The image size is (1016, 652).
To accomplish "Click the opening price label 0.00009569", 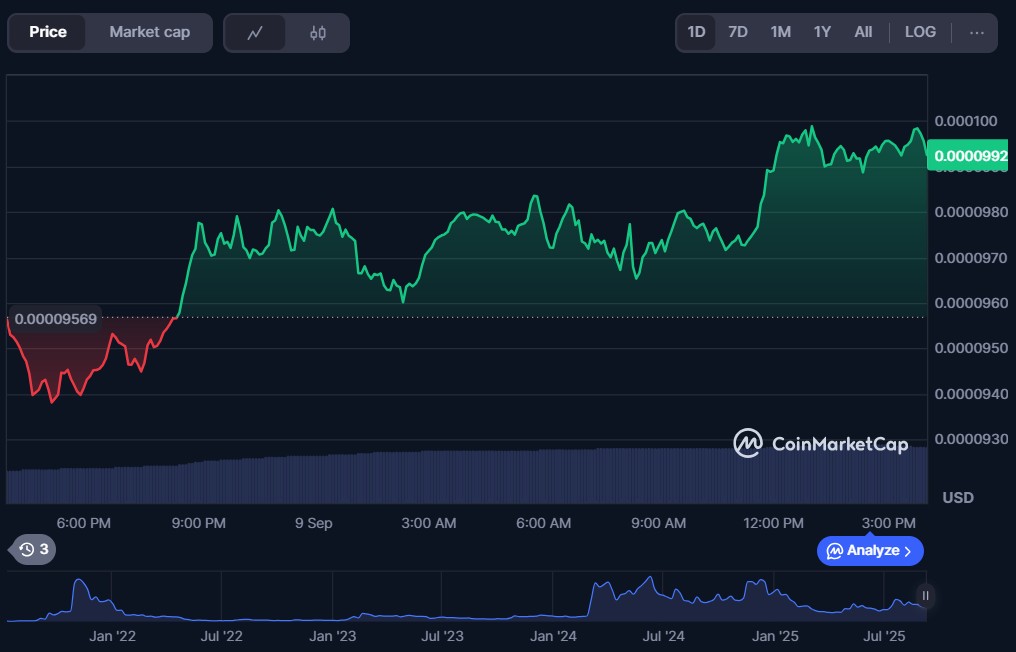I will tap(55, 319).
